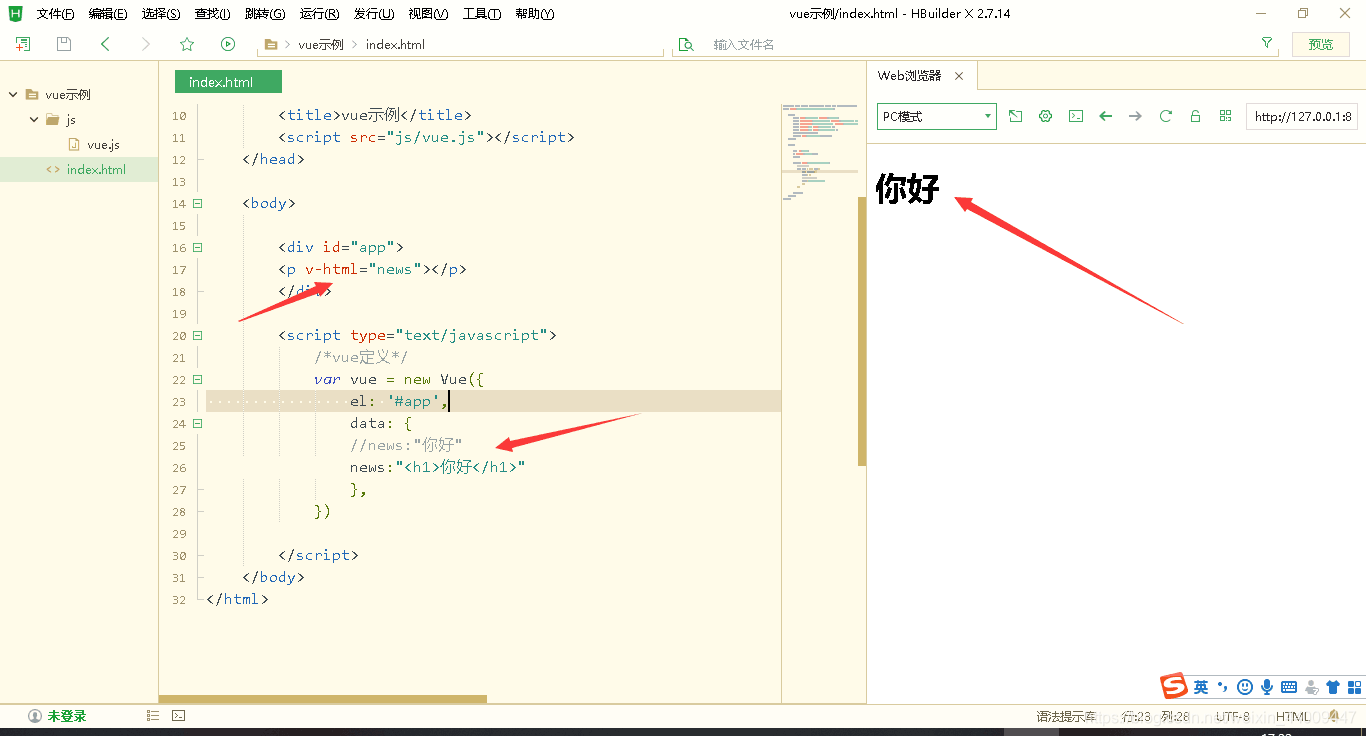1366x736 pixels.
Task: Open the 视图(V) menu
Action: 428,14
